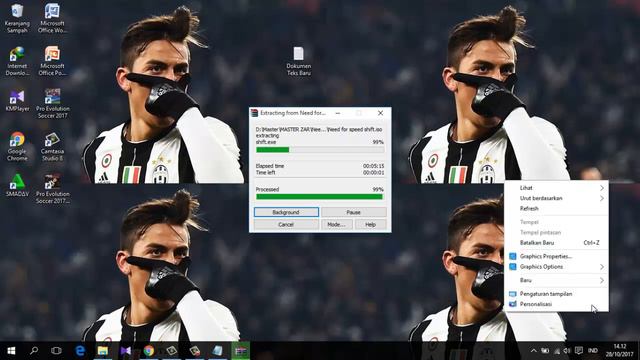Expand Urut berdasarkan submenu arrow
Viewport: 640px width, 360px height.
tap(602, 198)
